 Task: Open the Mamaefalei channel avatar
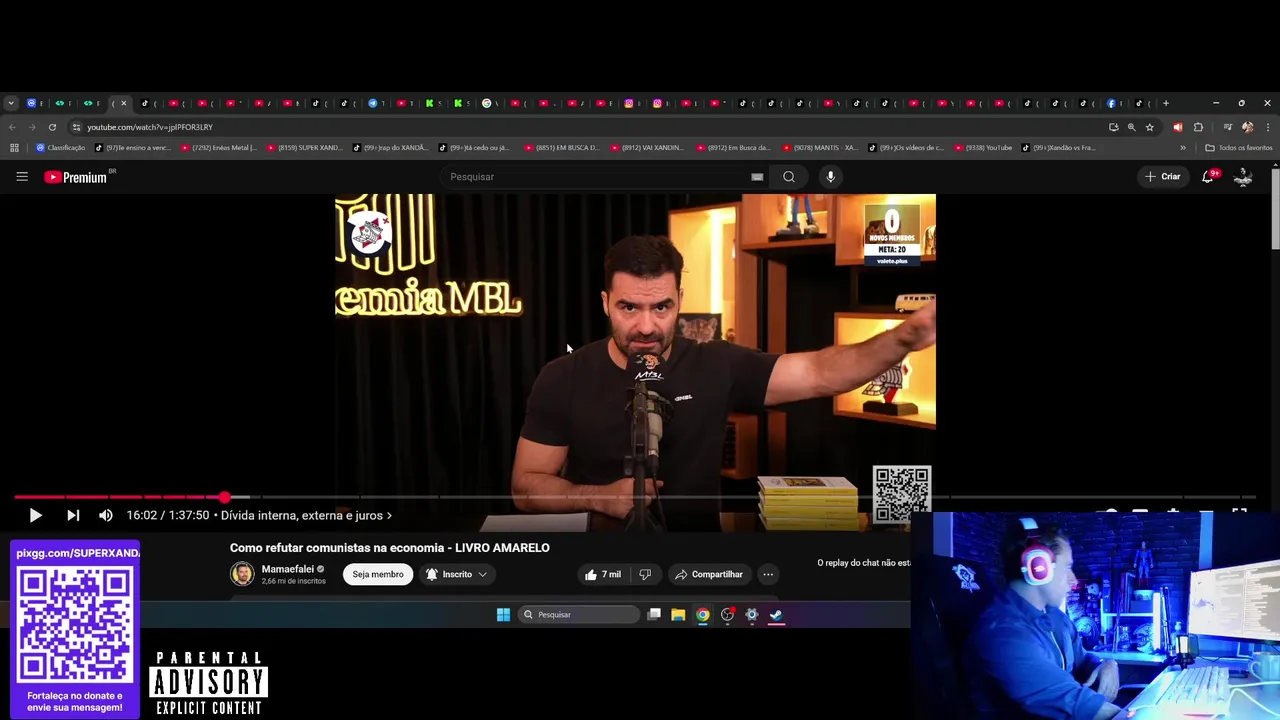[242, 574]
